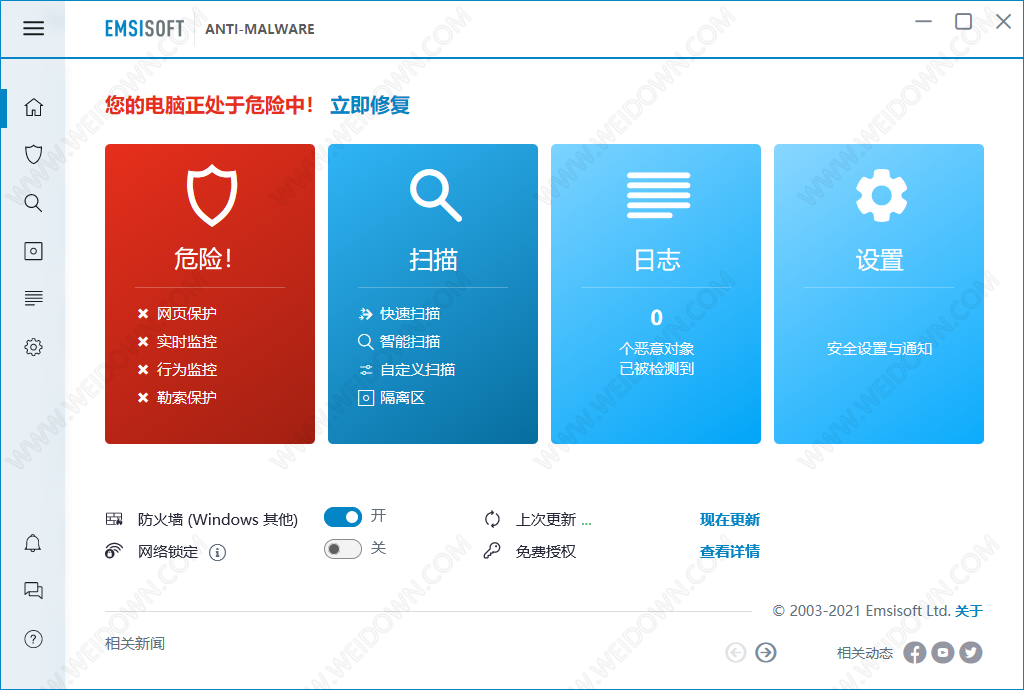
Task: Go to the Home sidebar icon
Action: [x=33, y=107]
